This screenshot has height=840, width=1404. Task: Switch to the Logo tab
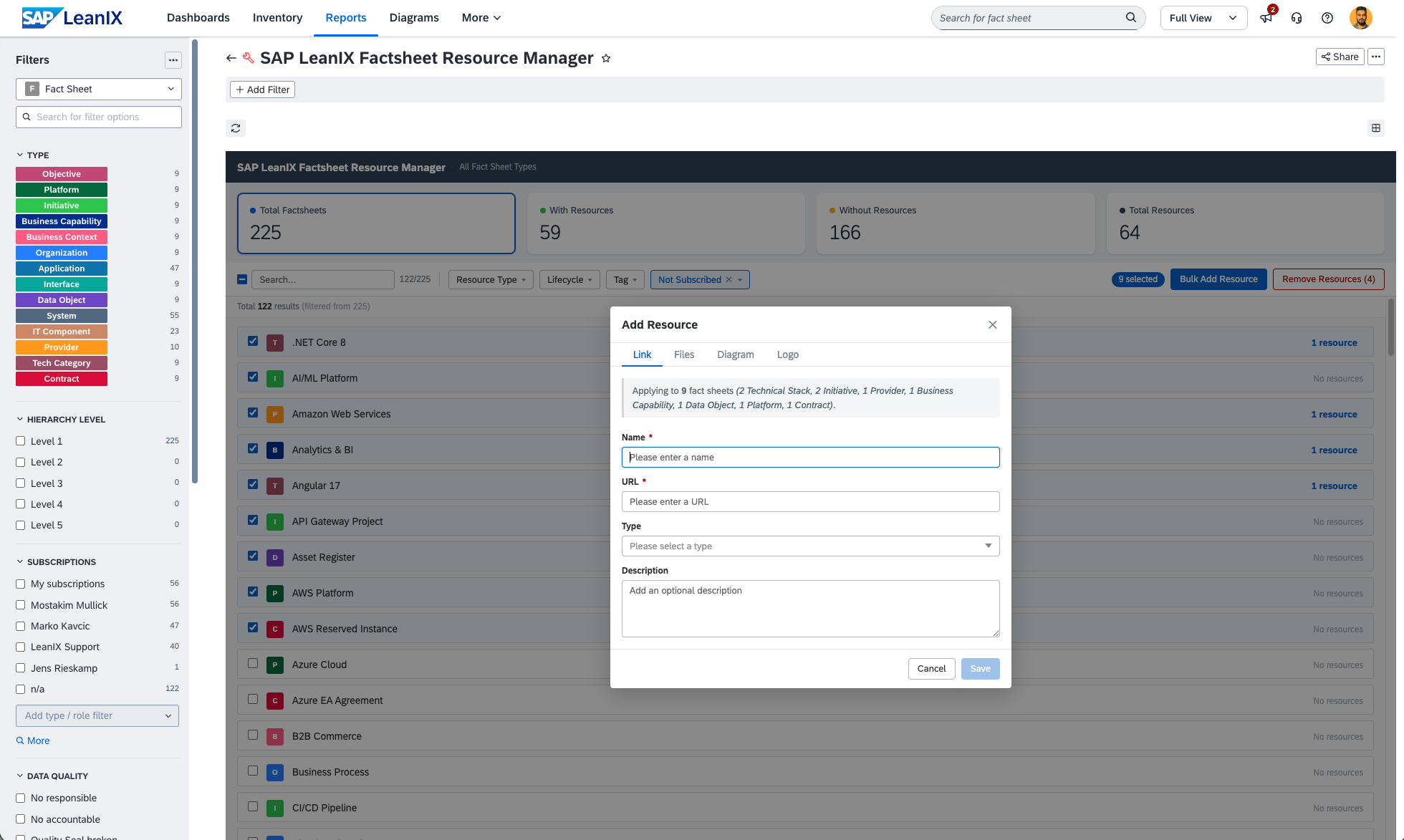click(788, 354)
